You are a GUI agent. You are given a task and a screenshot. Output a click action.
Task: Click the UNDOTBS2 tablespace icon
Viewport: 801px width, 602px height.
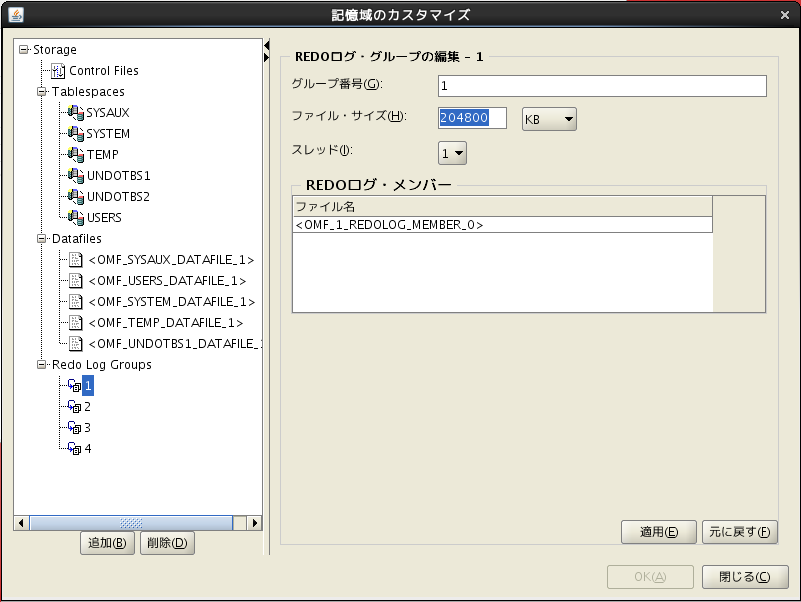[76, 196]
